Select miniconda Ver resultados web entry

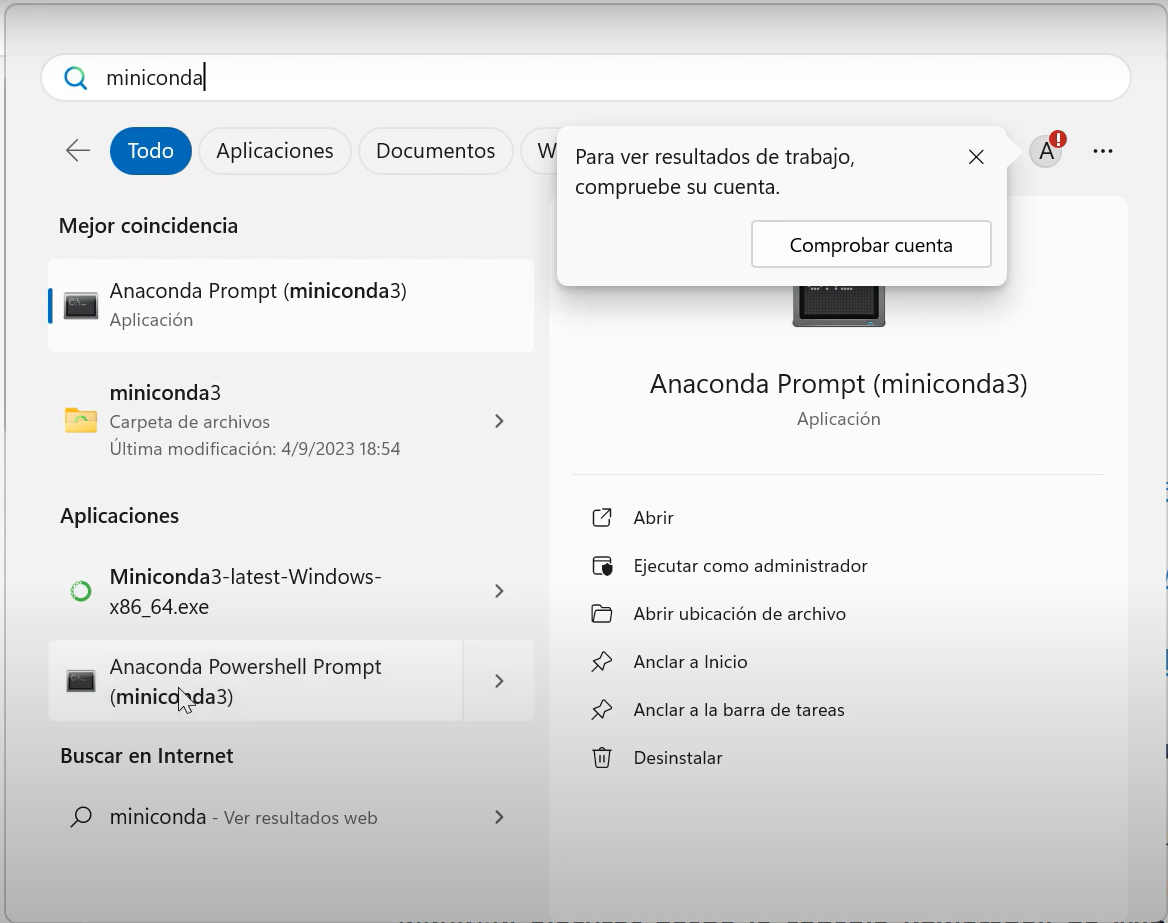pyautogui.click(x=291, y=817)
